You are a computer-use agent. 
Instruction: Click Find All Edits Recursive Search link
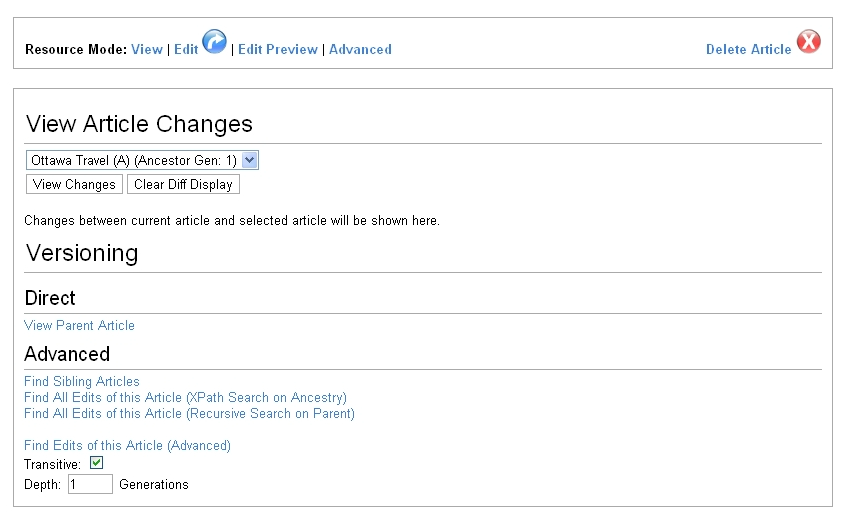pos(189,413)
